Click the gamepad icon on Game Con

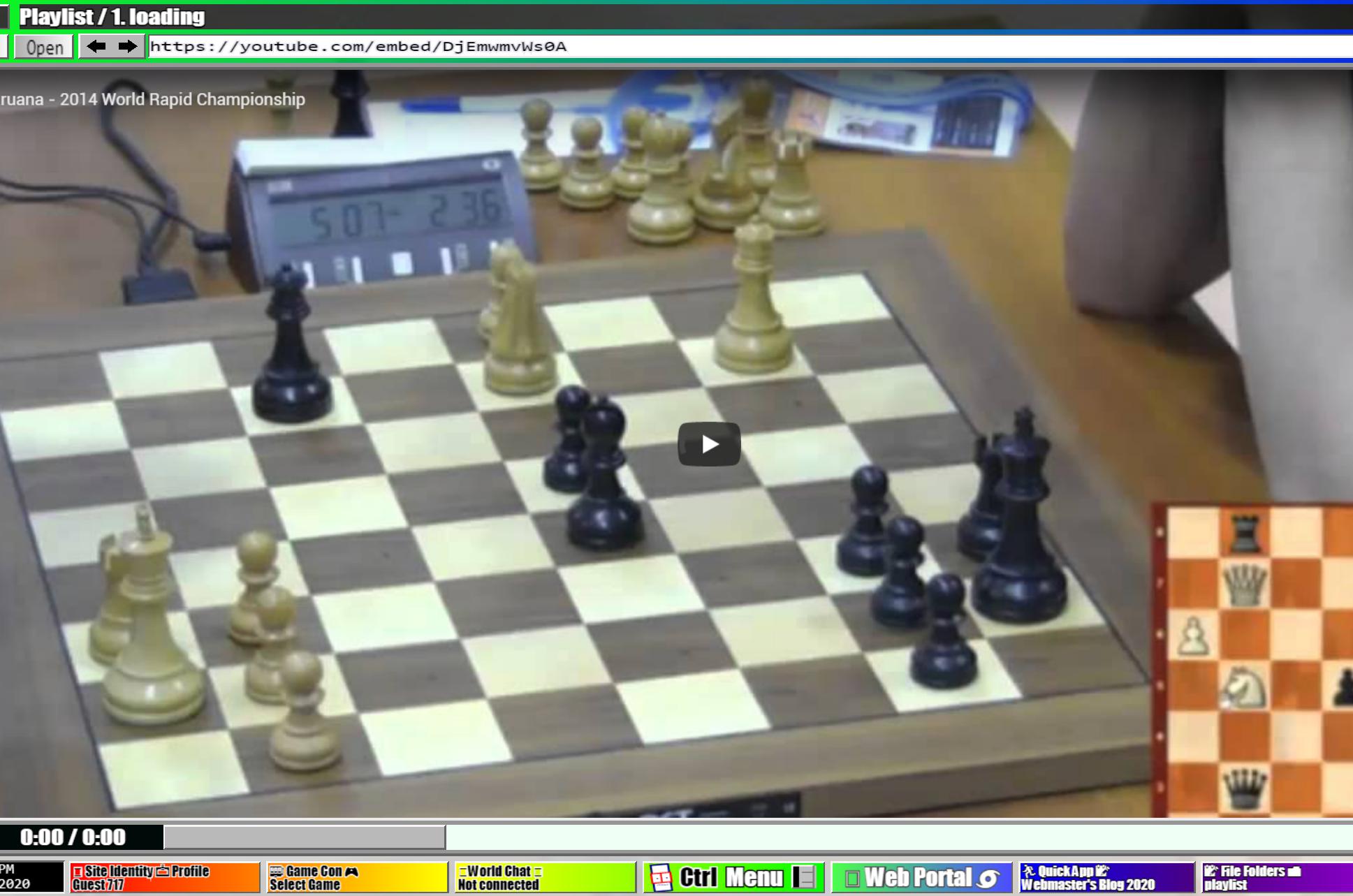click(x=351, y=871)
